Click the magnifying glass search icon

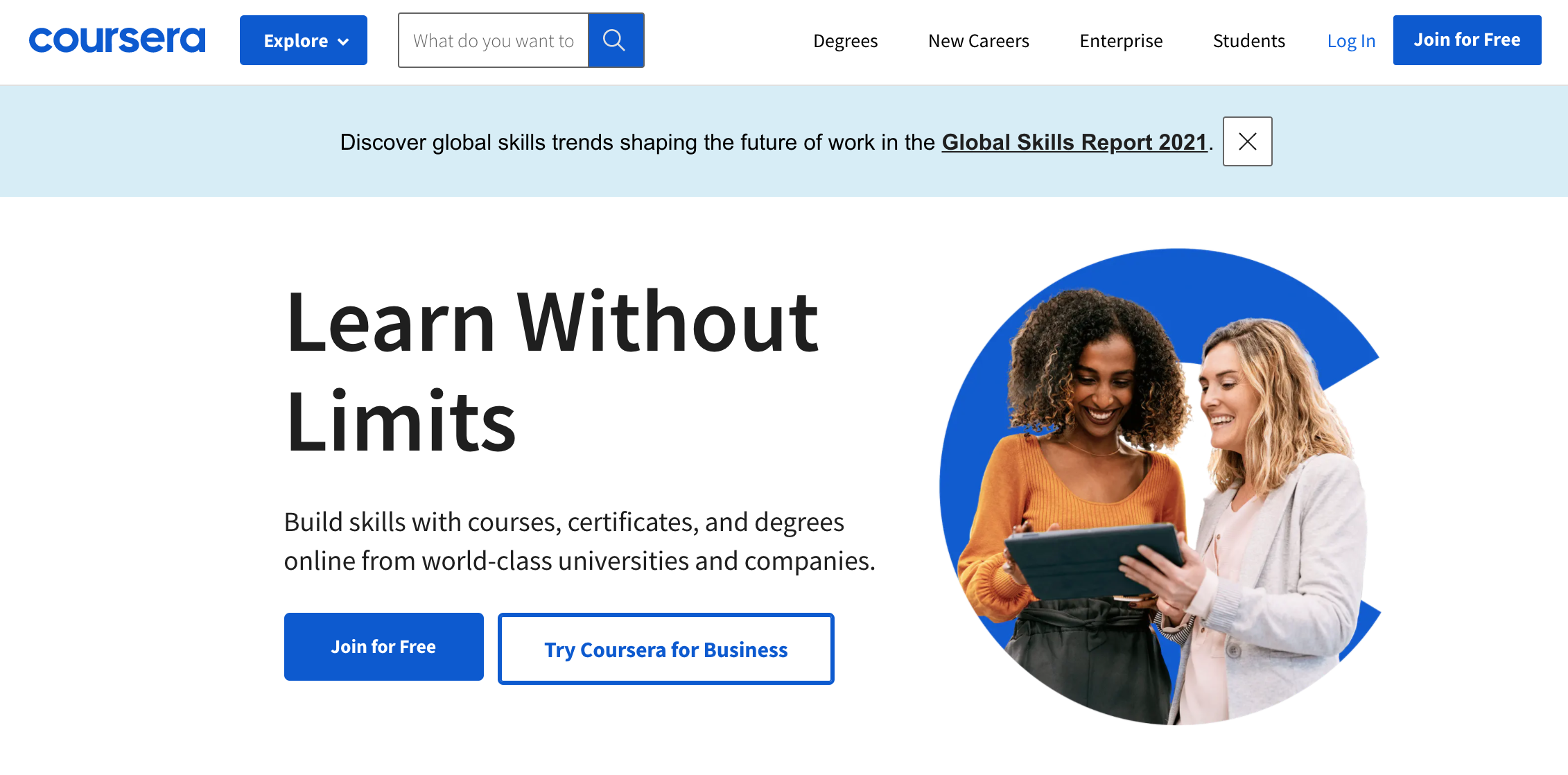point(615,40)
